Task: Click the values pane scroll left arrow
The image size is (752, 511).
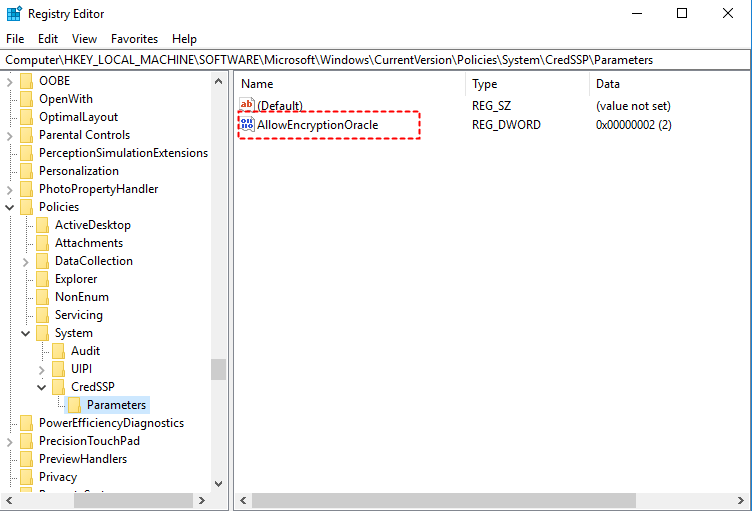Action: click(x=243, y=500)
